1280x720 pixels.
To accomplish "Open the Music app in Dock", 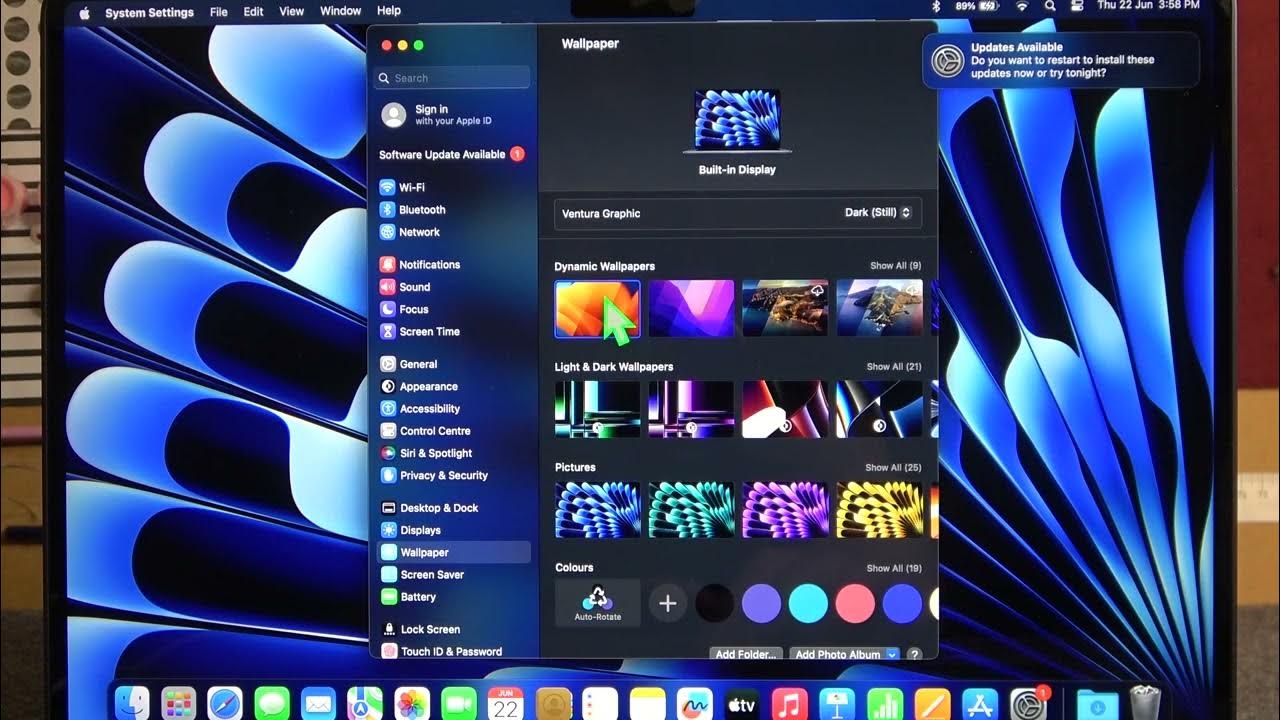I will point(789,705).
